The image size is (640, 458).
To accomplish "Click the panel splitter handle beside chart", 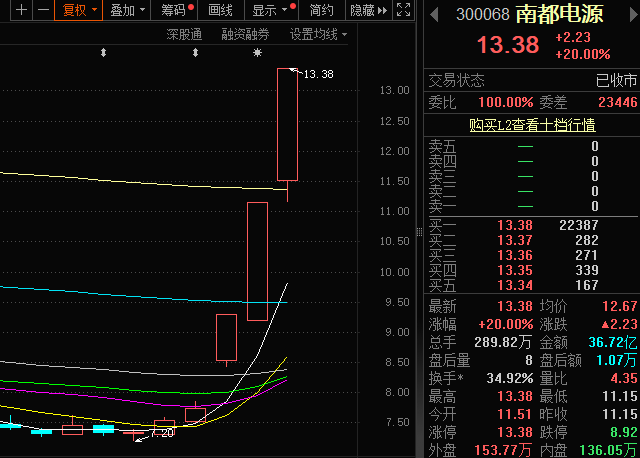I will tap(420, 232).
